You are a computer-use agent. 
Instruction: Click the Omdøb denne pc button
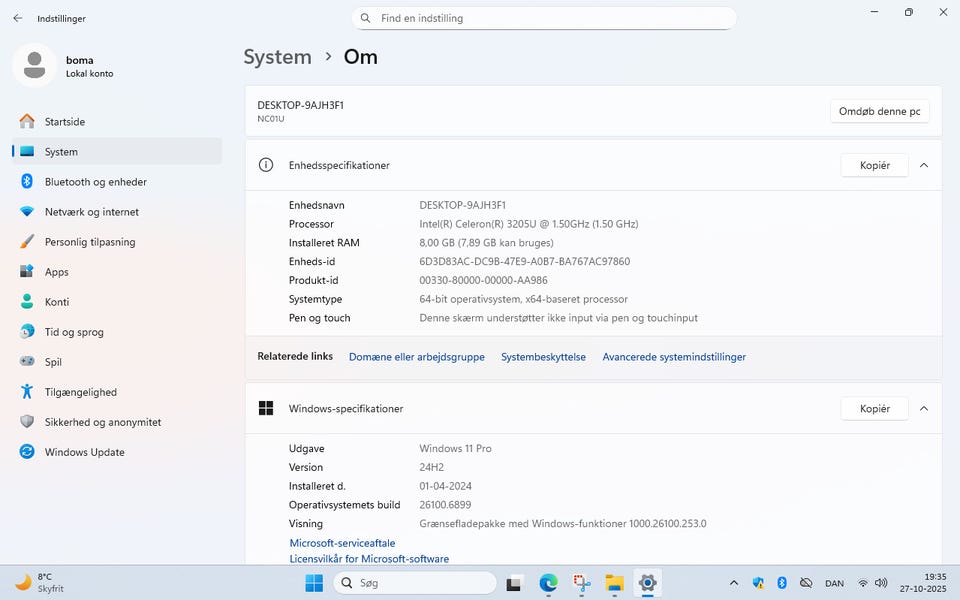[x=879, y=111]
